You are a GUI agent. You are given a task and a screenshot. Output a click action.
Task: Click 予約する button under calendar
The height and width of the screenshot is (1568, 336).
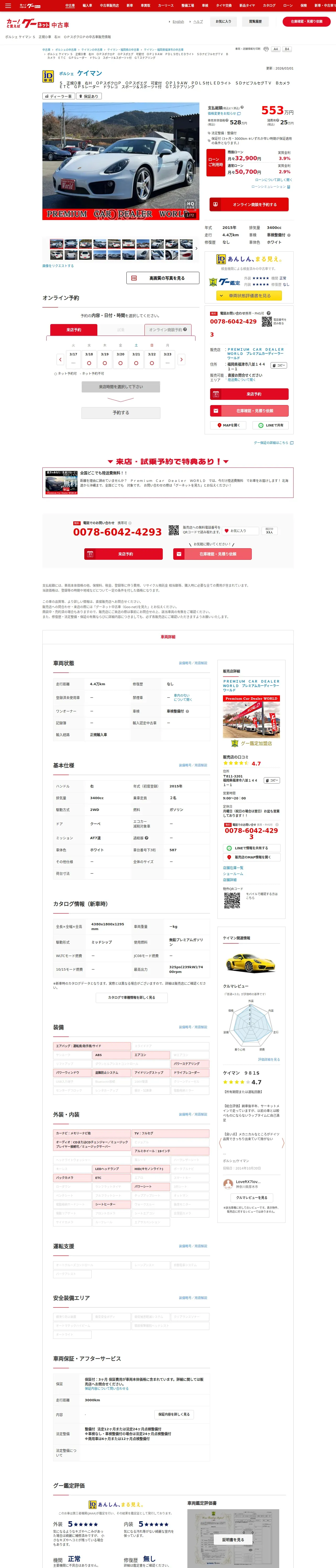[121, 413]
